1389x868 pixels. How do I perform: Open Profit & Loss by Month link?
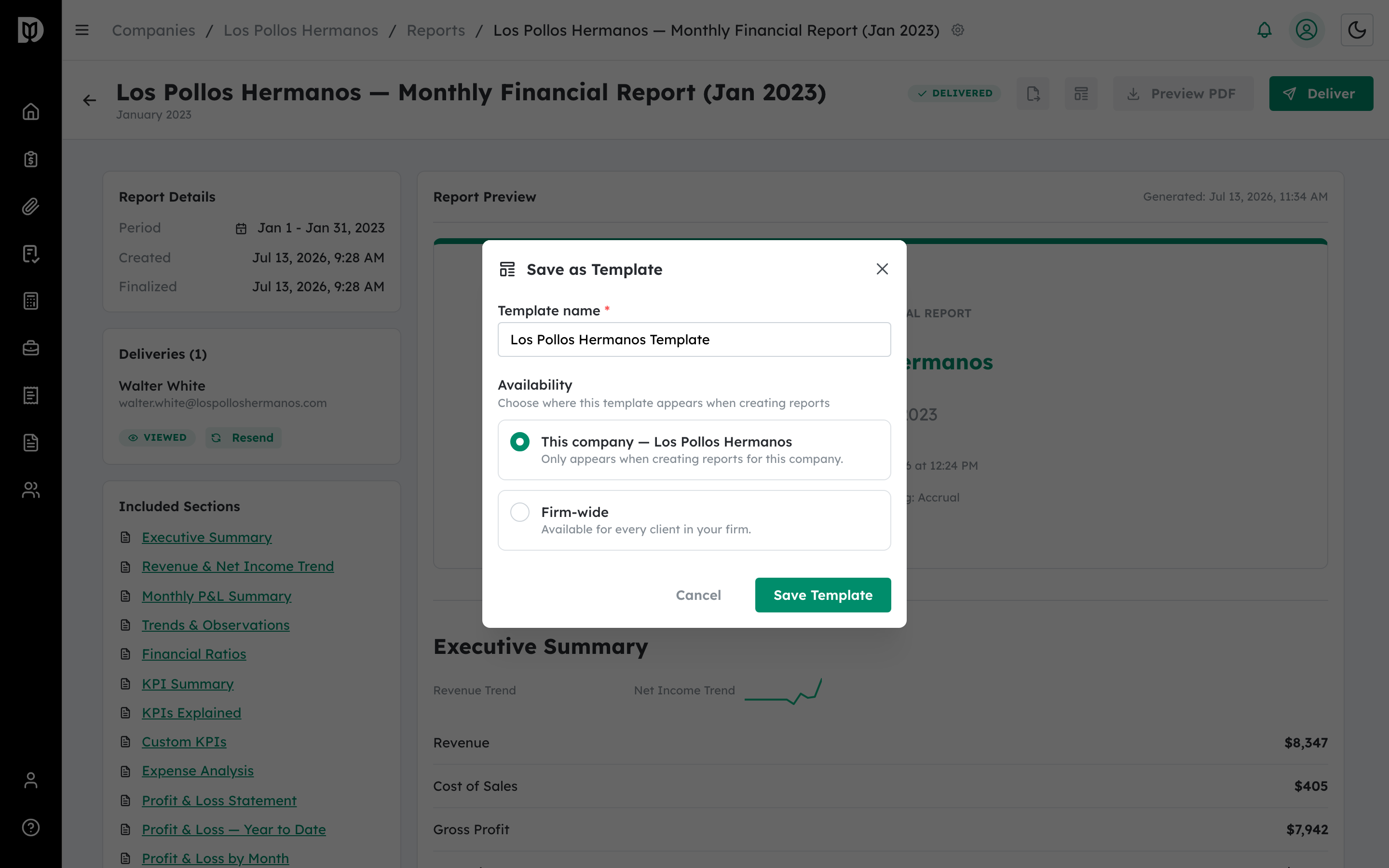click(215, 858)
